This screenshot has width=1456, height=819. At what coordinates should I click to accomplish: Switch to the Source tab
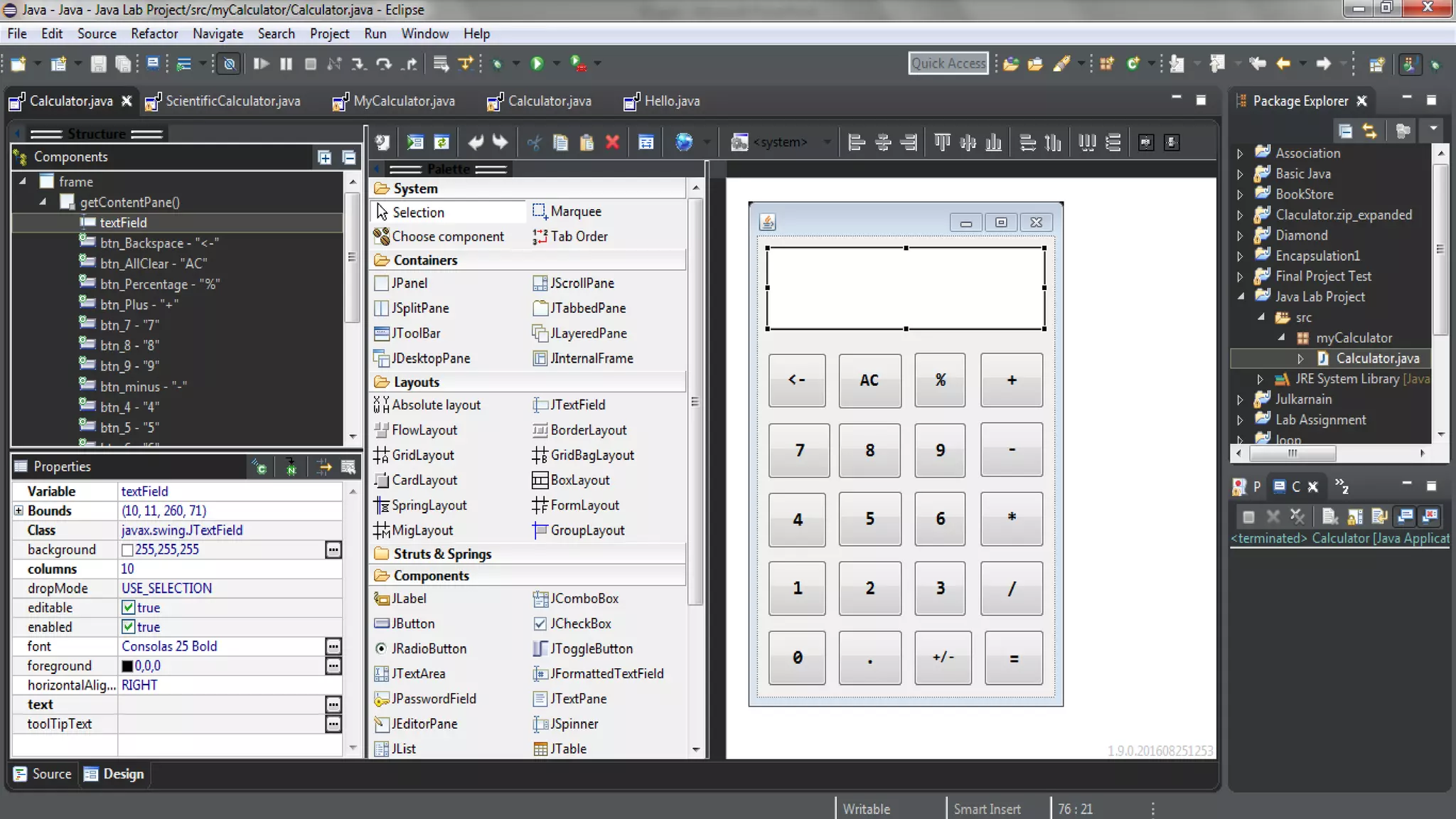(x=43, y=774)
